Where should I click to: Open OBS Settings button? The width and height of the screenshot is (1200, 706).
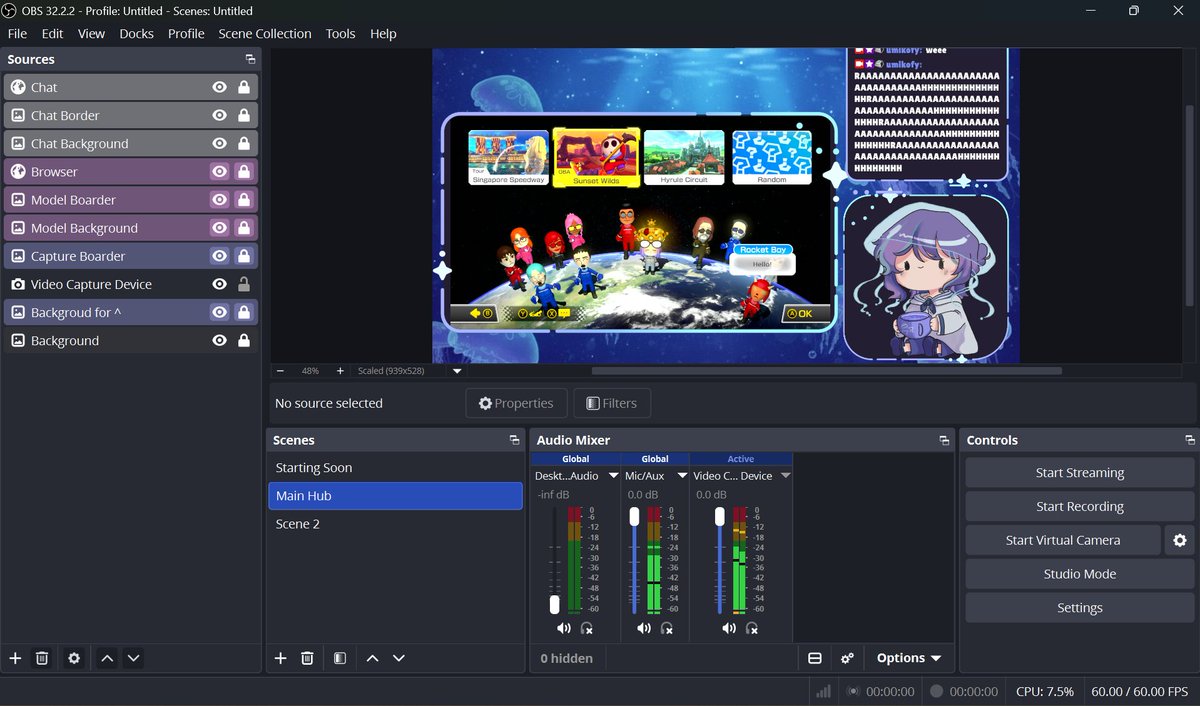point(1080,608)
